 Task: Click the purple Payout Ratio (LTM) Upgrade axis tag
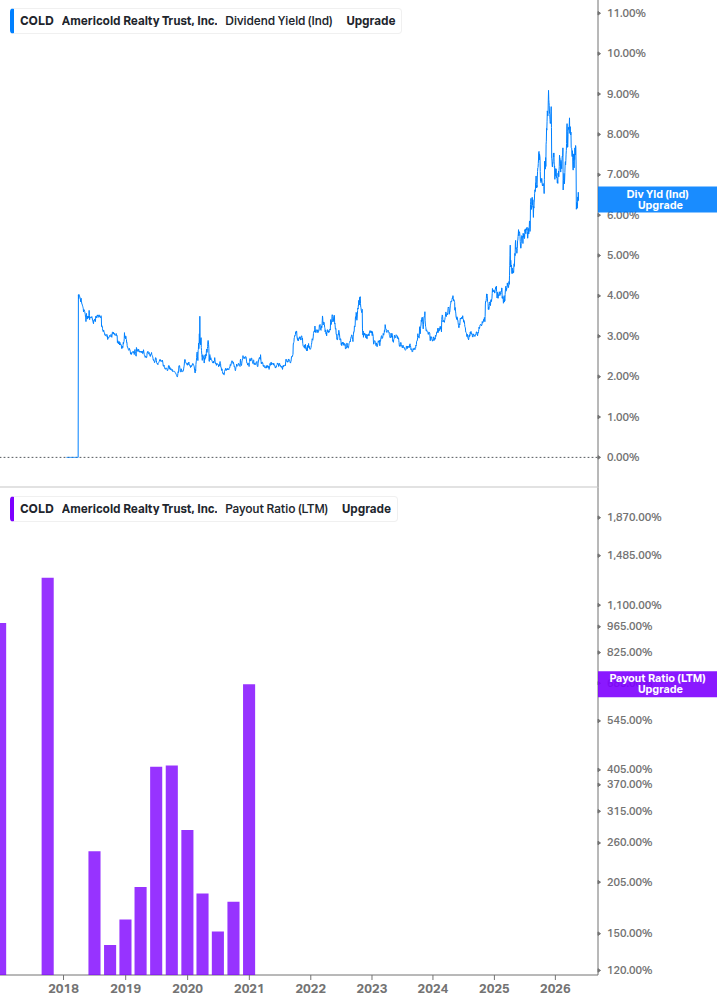(x=657, y=684)
